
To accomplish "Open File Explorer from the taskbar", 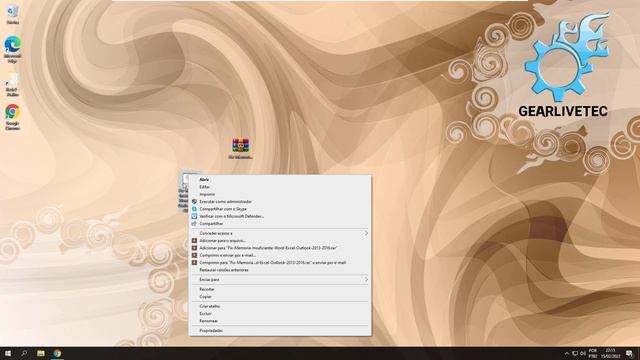I will click(x=41, y=353).
